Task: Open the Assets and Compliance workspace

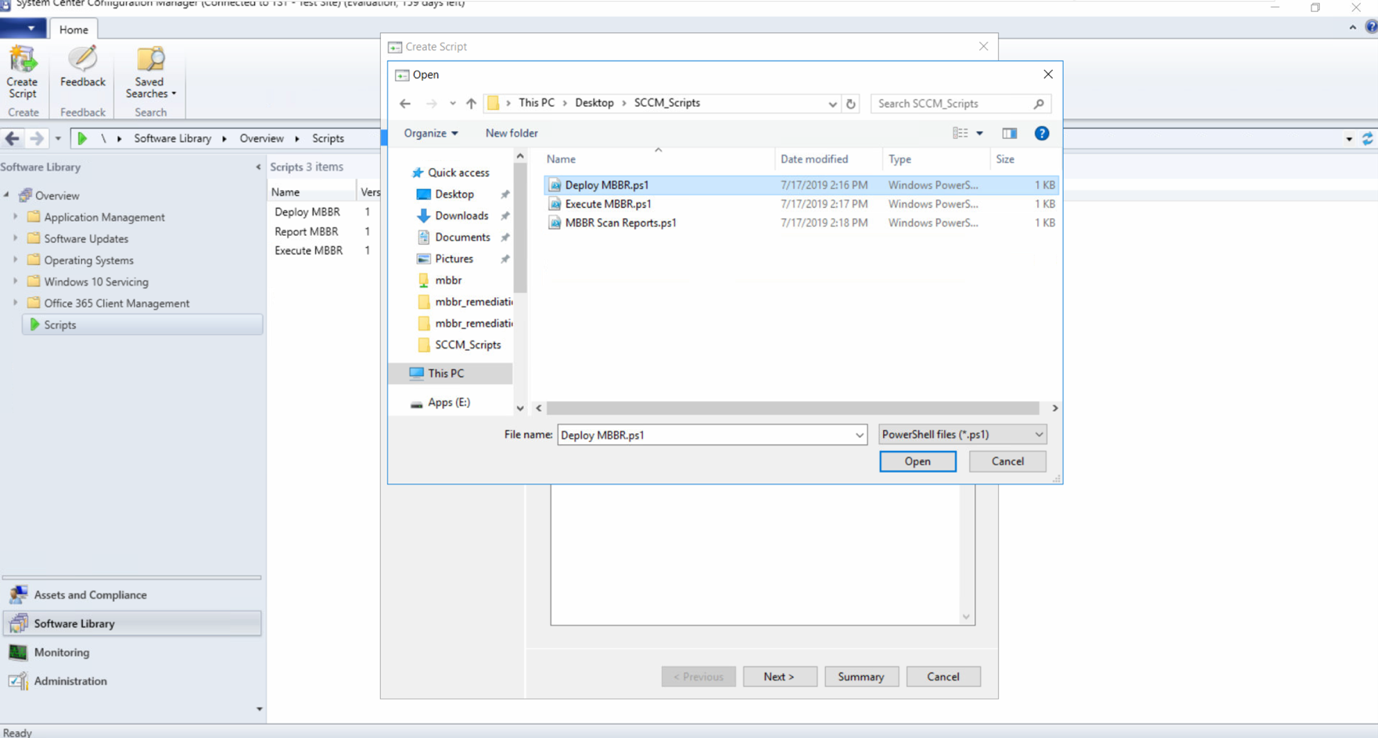Action: (132, 595)
